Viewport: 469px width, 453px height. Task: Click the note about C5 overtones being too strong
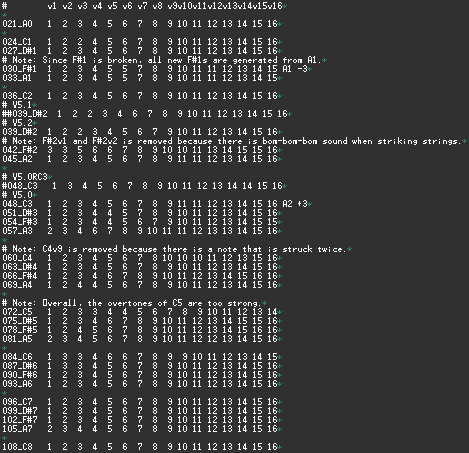point(132,303)
